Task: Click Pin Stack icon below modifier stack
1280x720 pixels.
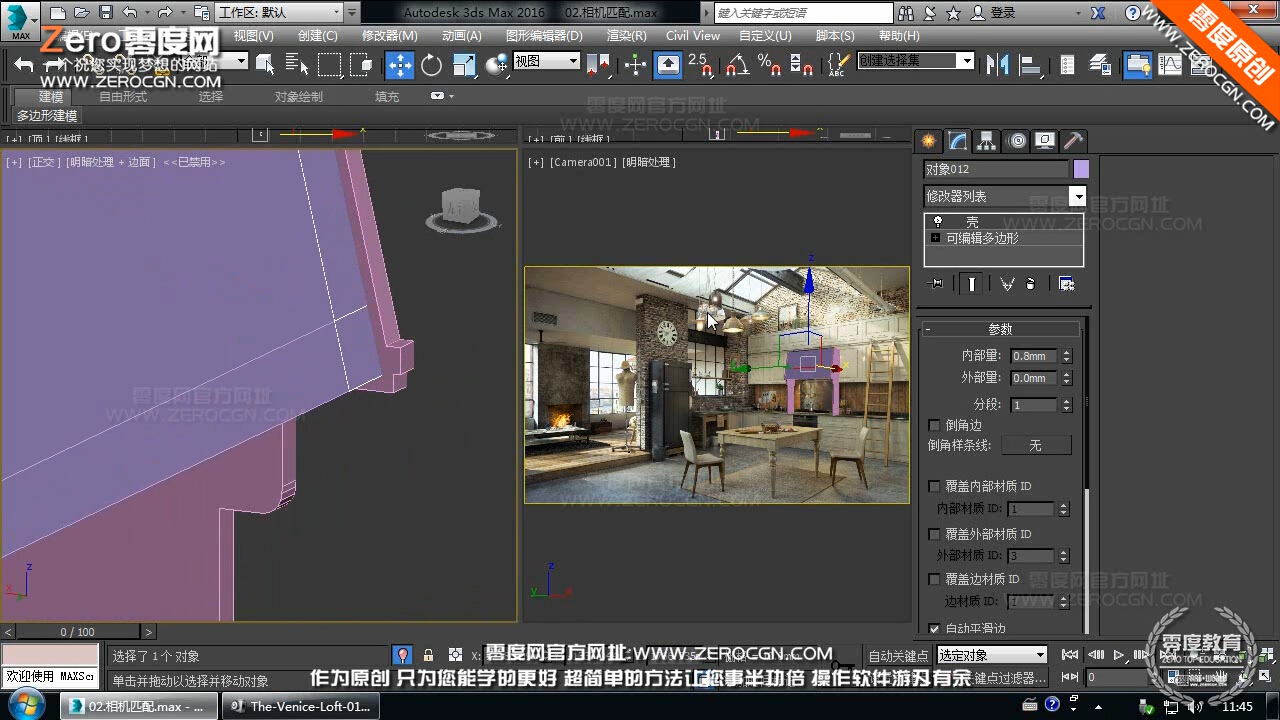Action: click(936, 284)
